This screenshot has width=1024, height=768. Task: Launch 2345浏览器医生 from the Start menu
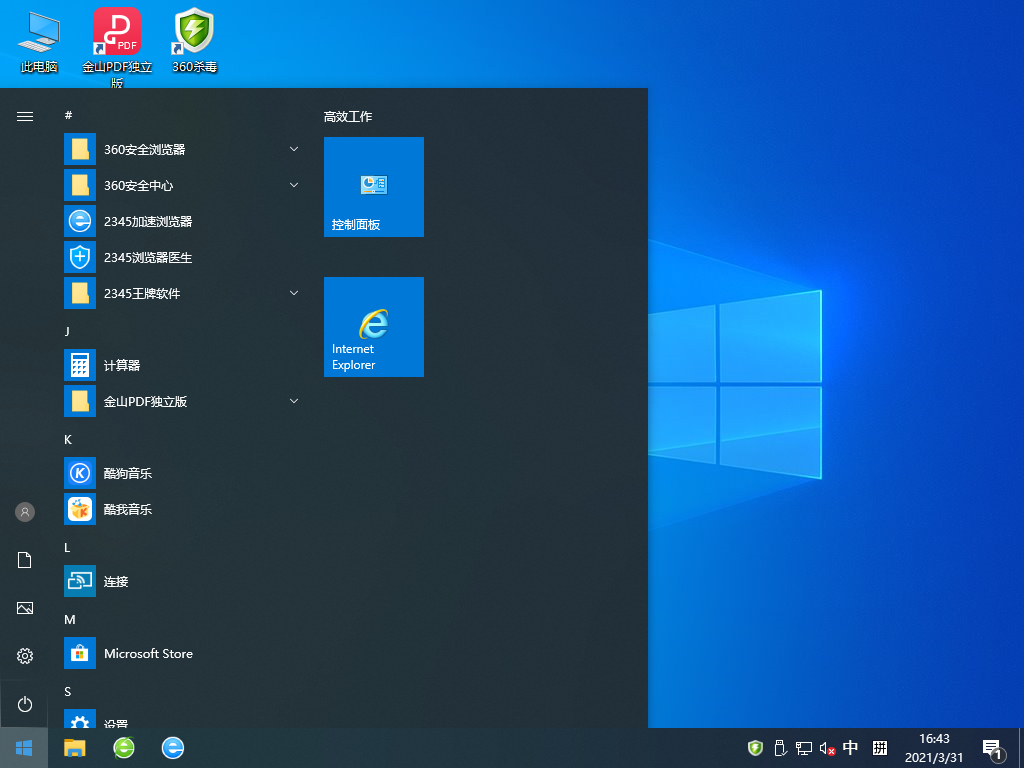click(x=147, y=257)
